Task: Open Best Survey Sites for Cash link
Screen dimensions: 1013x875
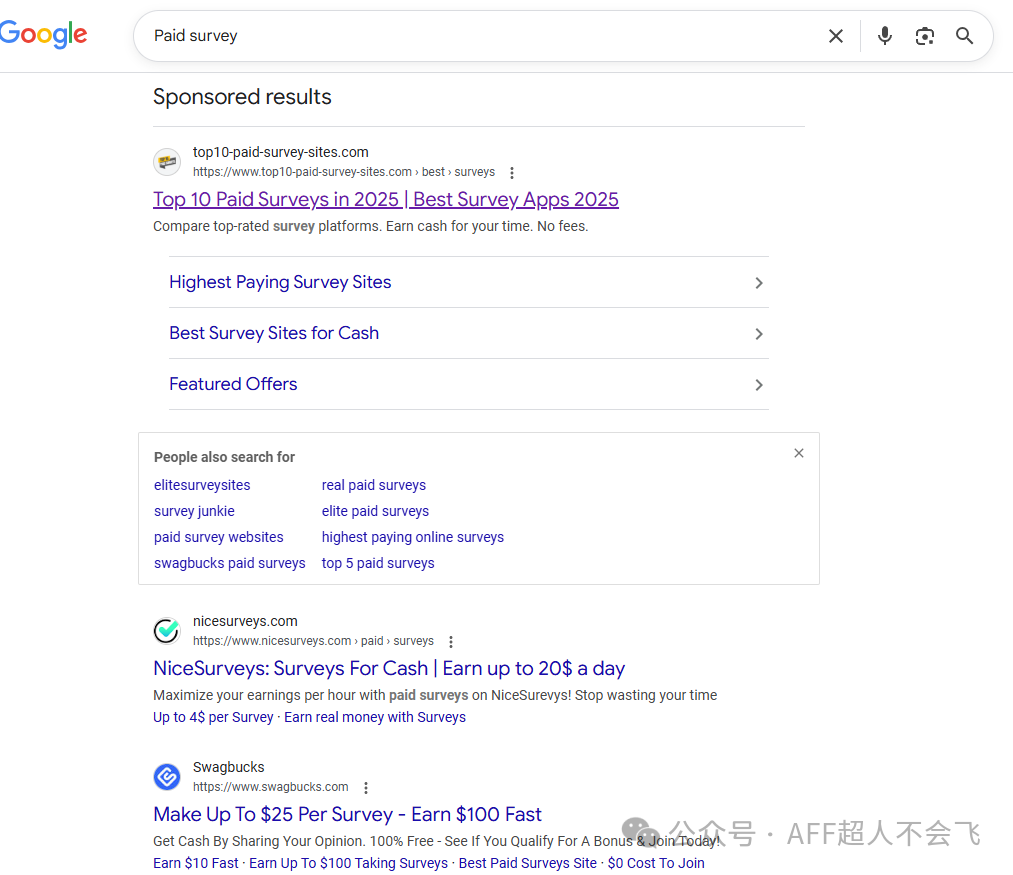Action: coord(274,333)
